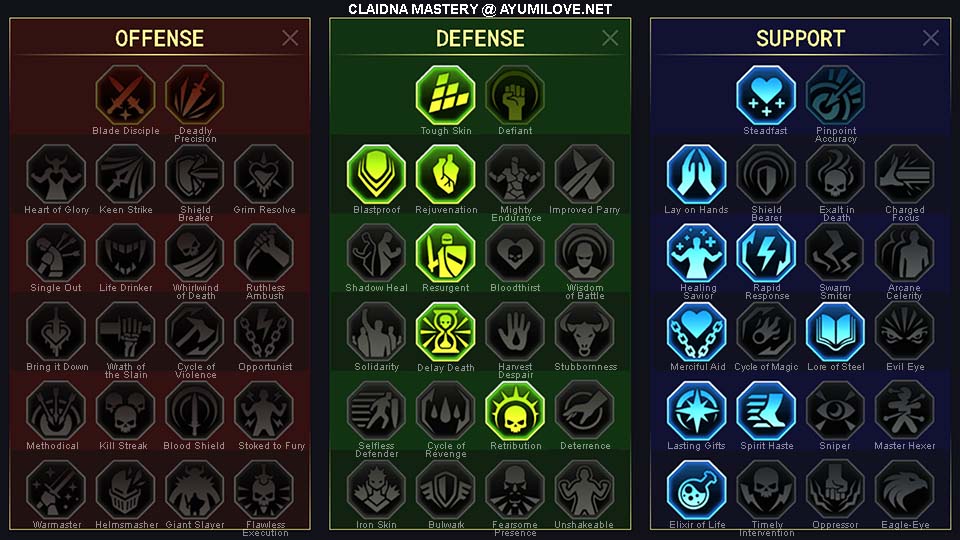This screenshot has height=540, width=960.
Task: Pick the Life Drinker fangs mastery
Action: (126, 252)
